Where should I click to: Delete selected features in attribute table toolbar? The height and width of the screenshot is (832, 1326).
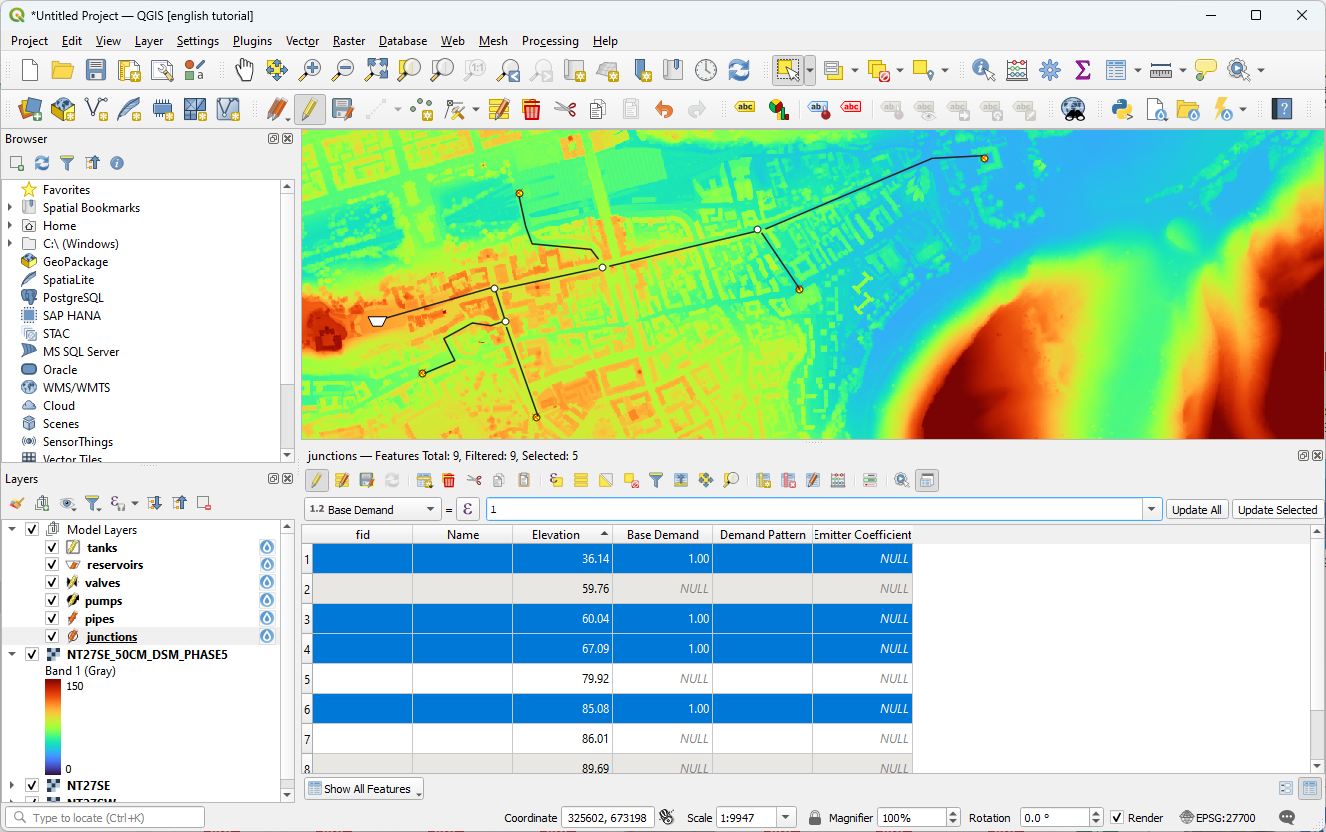coord(449,481)
